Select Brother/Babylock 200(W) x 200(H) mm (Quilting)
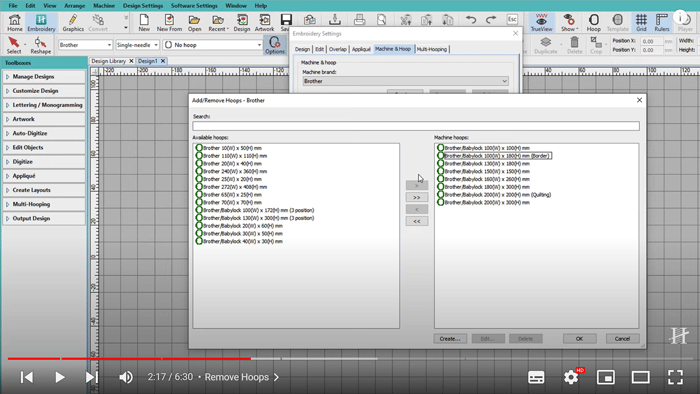700x394 pixels. (497, 195)
